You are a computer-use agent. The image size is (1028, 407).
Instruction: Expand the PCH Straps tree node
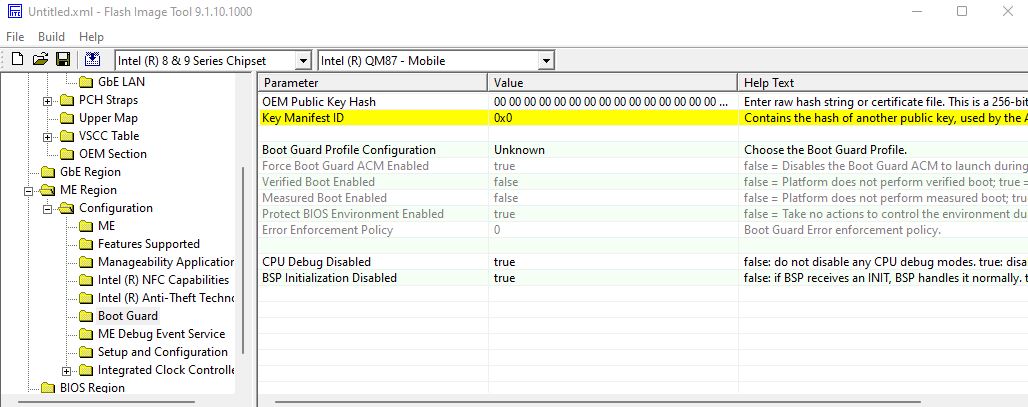point(47,101)
